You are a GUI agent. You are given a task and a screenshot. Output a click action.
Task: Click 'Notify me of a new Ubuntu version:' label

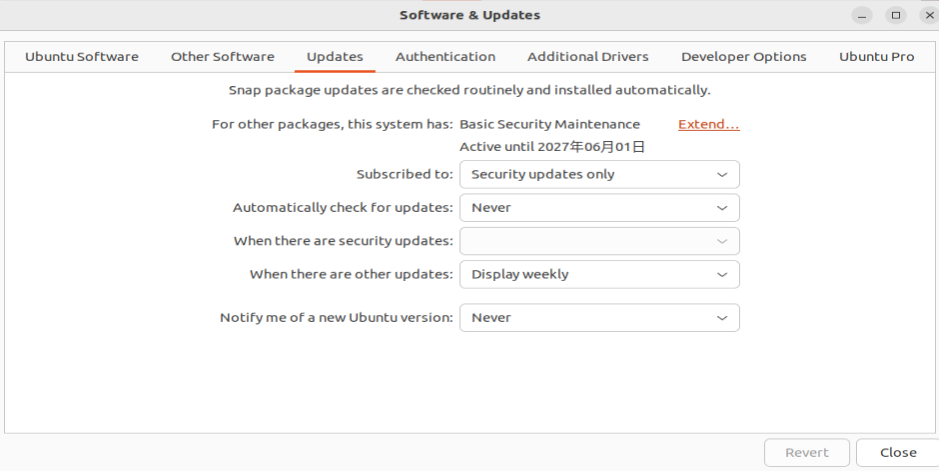point(337,318)
